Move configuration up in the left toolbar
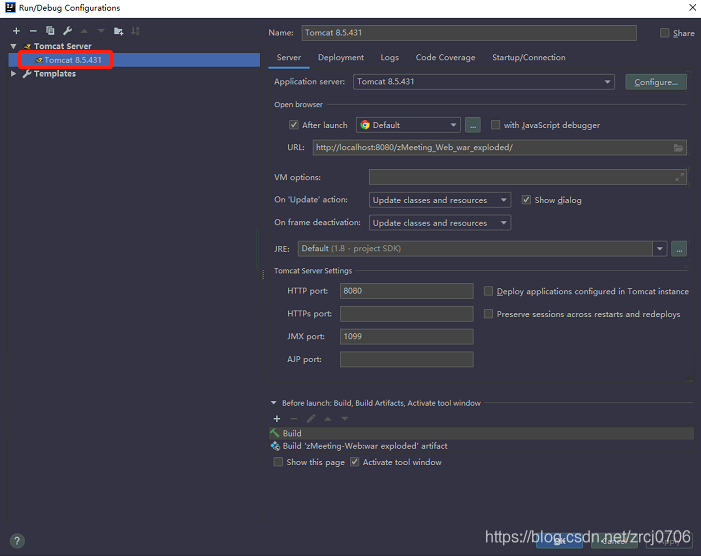The image size is (701, 556). (84, 31)
